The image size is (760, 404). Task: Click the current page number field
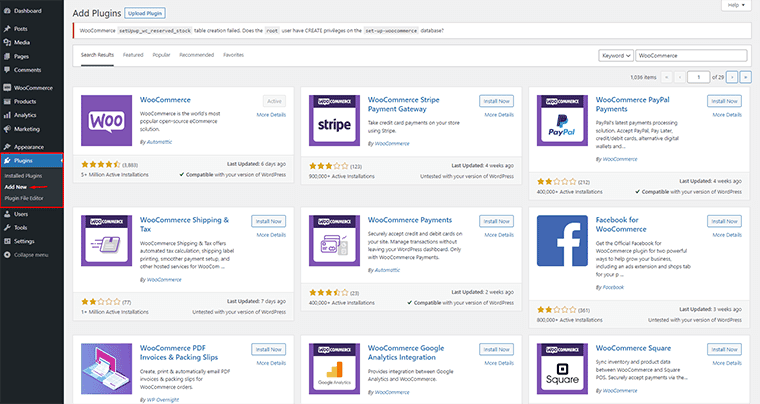coord(698,77)
